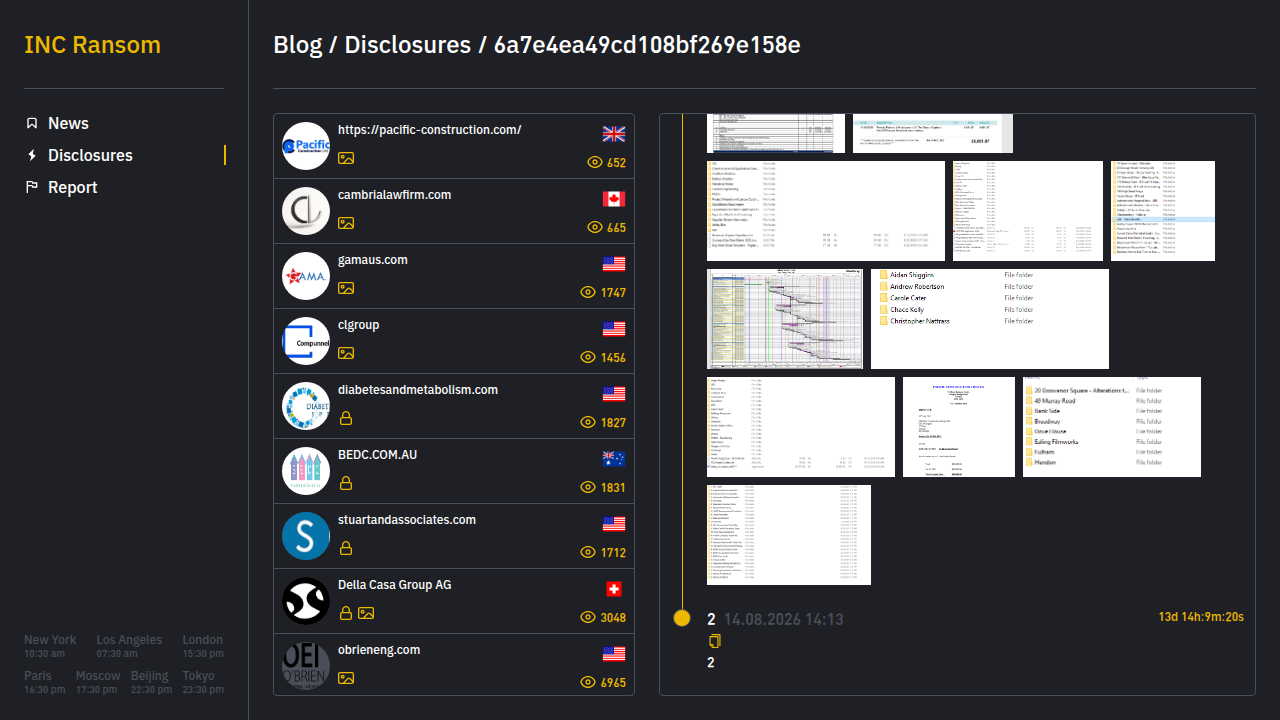The width and height of the screenshot is (1280, 720).
Task: Click the Australia flag on BEDC.COM.AU row
Action: [614, 459]
